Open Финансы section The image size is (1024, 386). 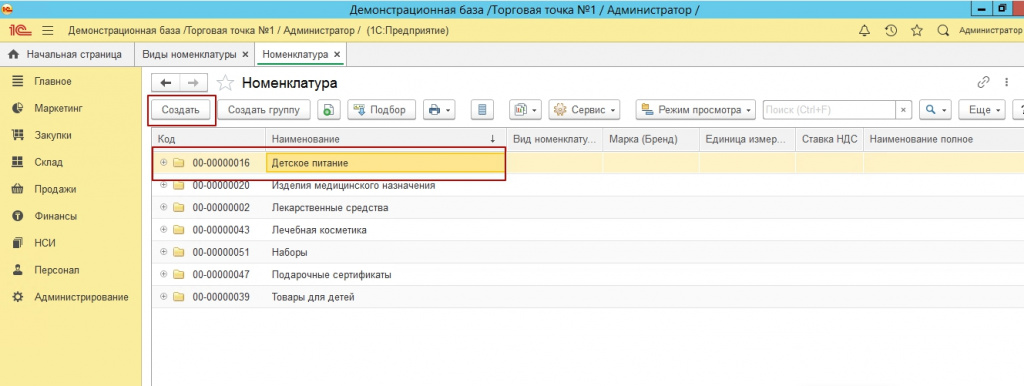pyautogui.click(x=56, y=216)
